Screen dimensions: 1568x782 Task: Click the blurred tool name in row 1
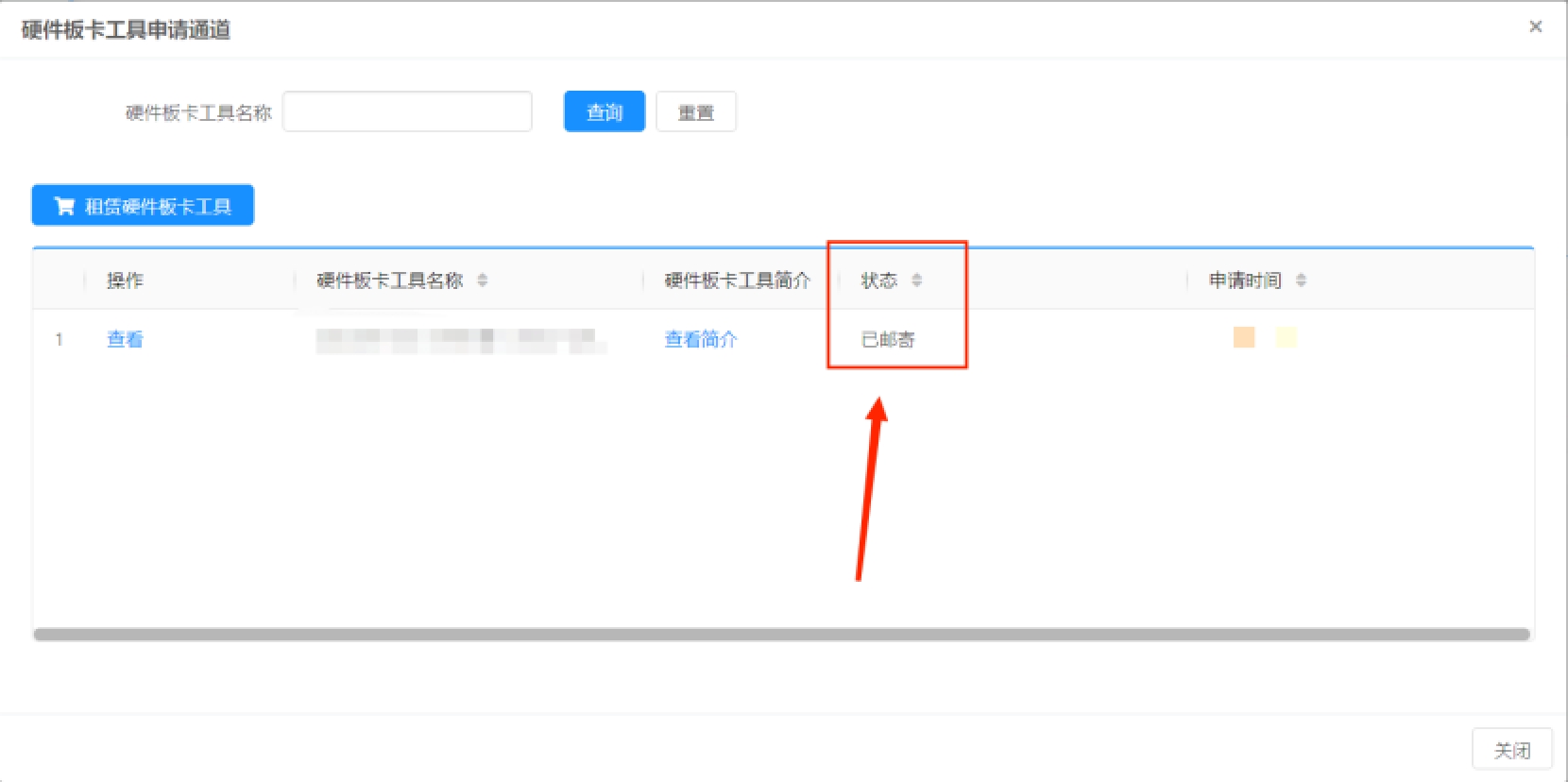pyautogui.click(x=460, y=340)
